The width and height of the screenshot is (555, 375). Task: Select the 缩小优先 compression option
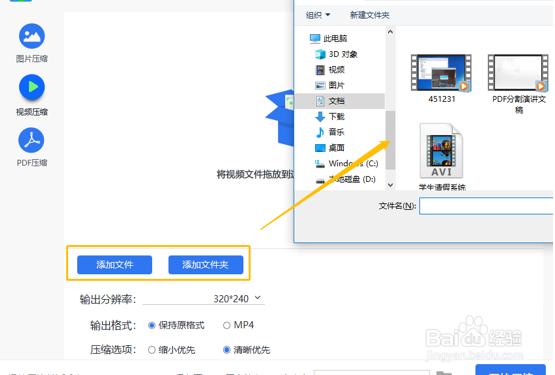[x=172, y=350]
